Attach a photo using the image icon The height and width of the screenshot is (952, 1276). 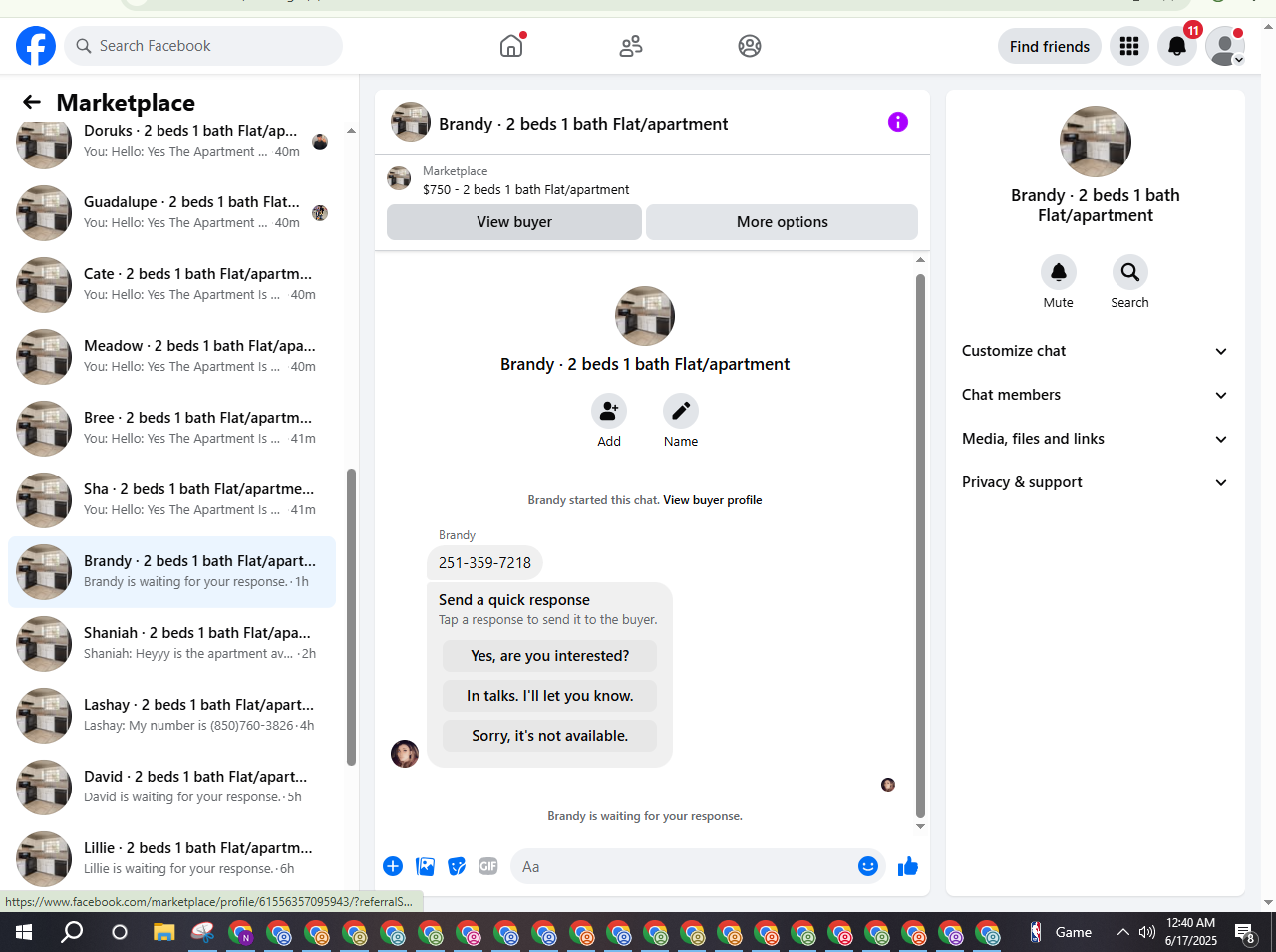tap(425, 866)
